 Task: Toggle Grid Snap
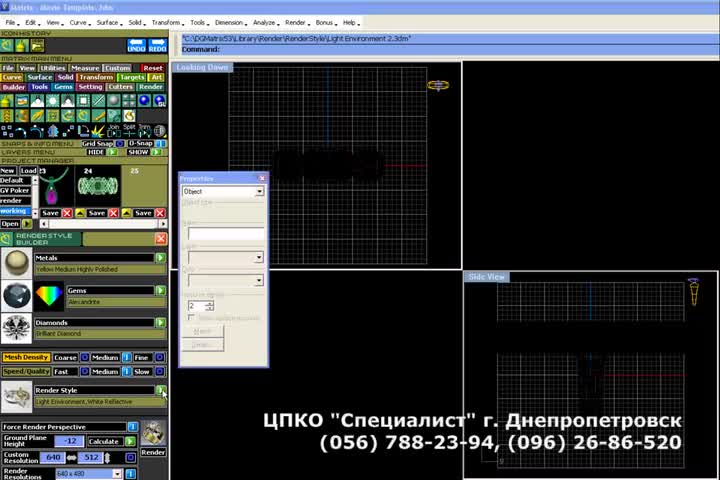pos(119,143)
